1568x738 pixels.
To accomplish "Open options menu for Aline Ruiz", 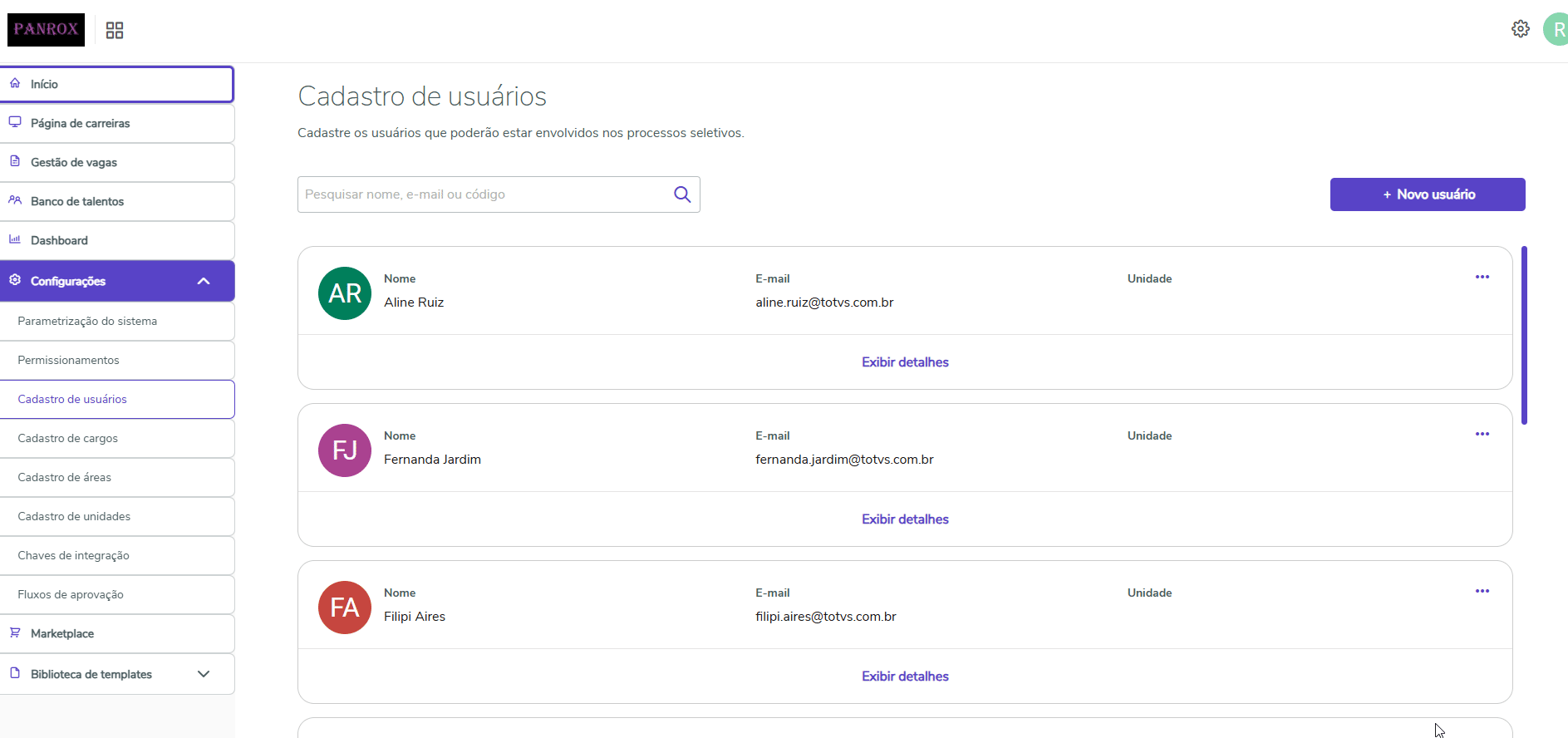I will (x=1482, y=277).
